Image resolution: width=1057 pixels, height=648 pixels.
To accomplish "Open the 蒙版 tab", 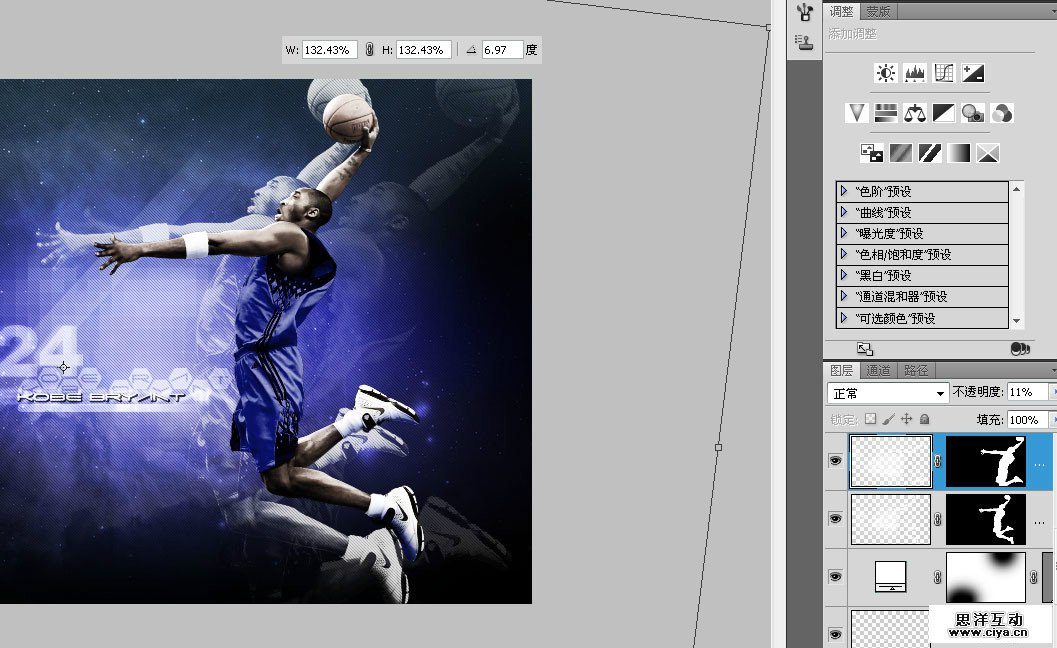I will [878, 12].
